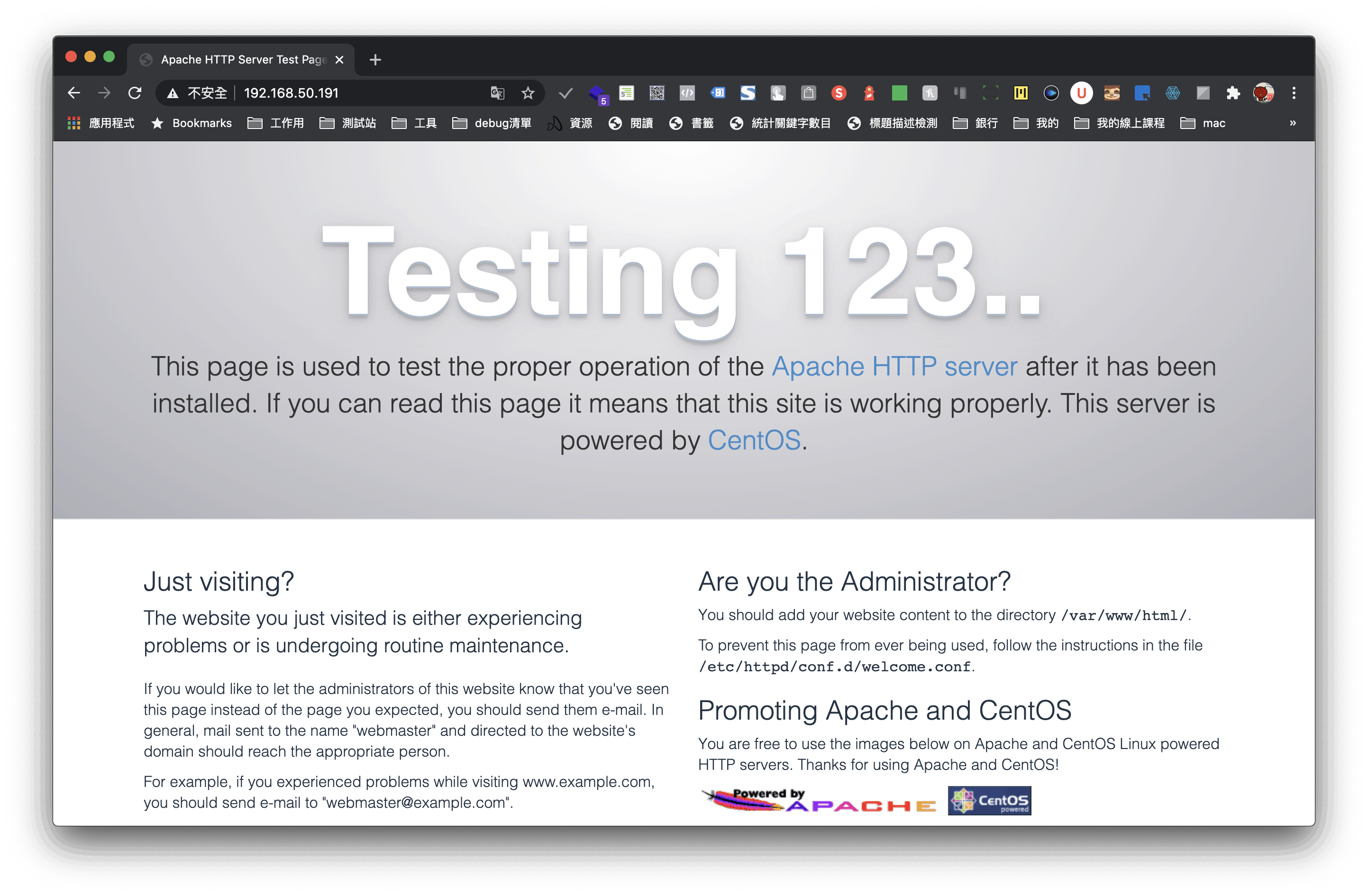Expand hidden bookmarks with double chevron
This screenshot has height=896, width=1368.
tap(1293, 123)
